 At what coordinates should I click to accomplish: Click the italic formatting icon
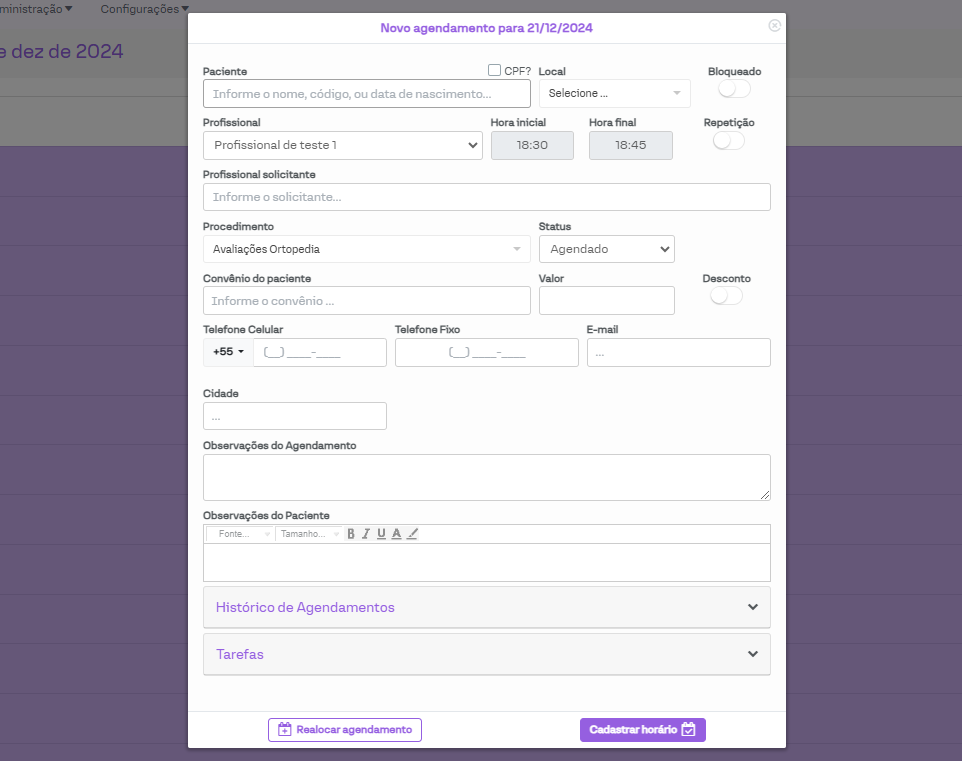click(x=366, y=534)
